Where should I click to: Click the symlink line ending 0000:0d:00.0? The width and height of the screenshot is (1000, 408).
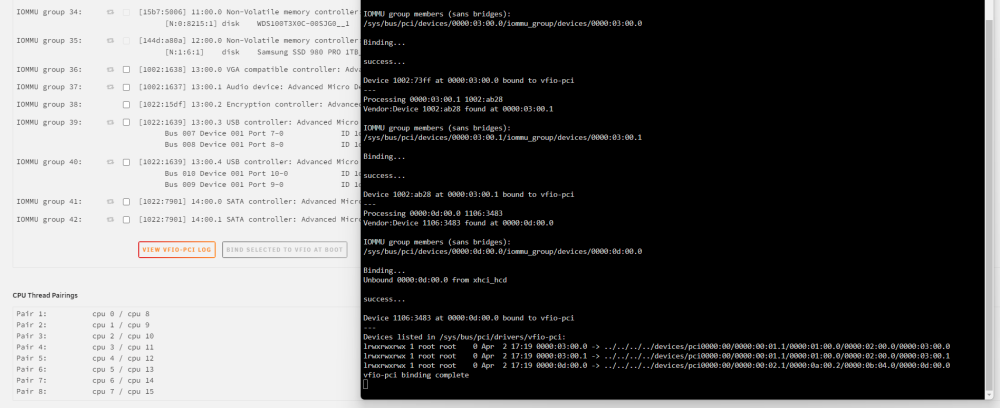pyautogui.click(x=656, y=366)
